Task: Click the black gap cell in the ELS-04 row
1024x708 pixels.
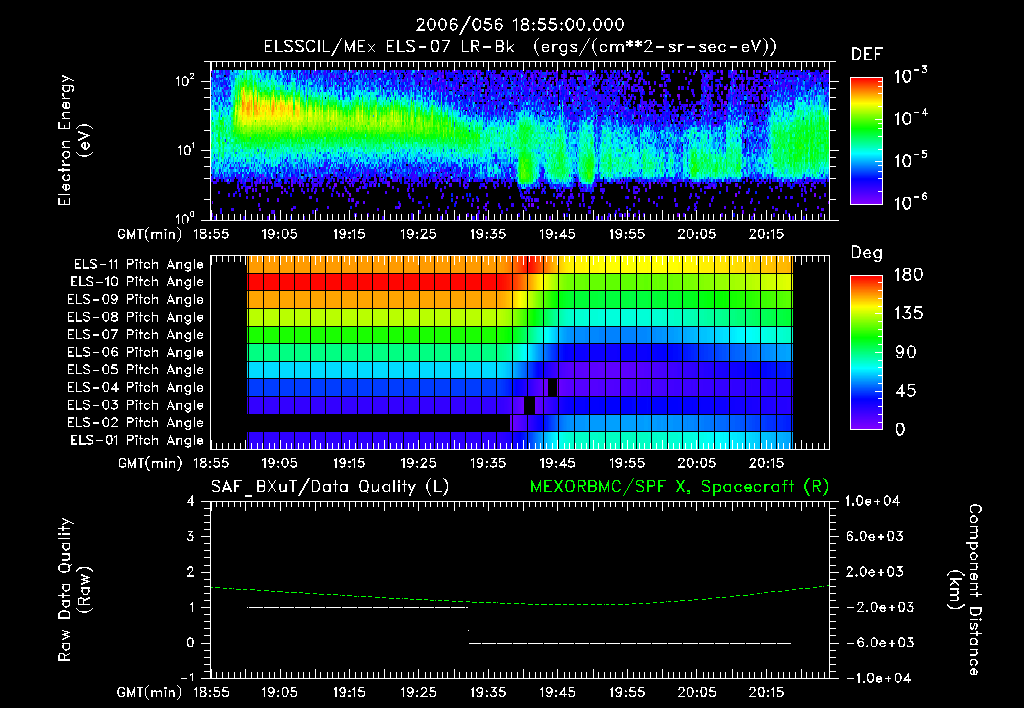Action: [x=552, y=387]
